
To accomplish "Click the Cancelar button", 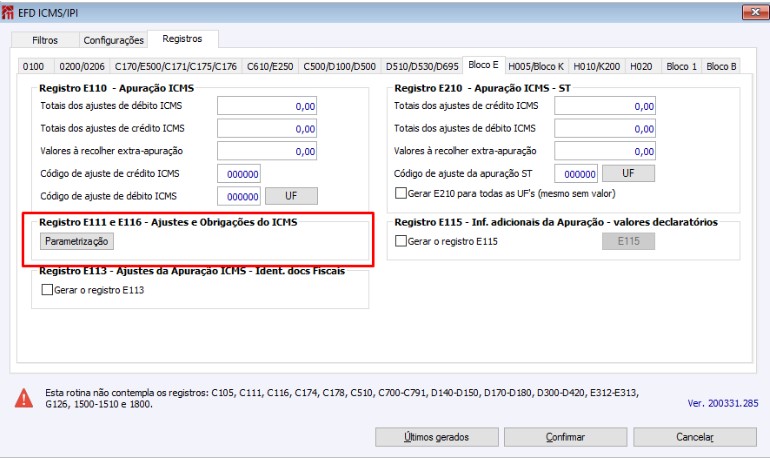I will point(695,437).
